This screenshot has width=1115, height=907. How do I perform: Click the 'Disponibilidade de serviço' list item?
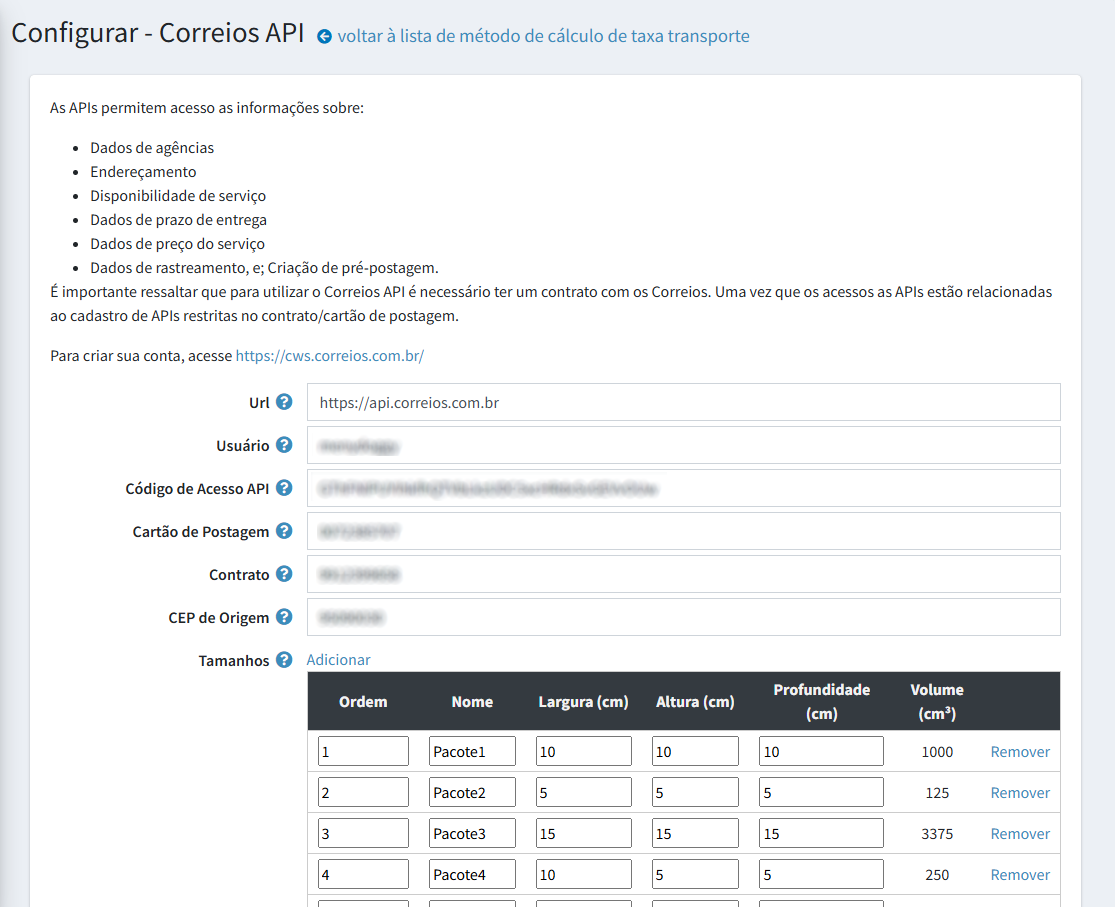pyautogui.click(x=178, y=196)
